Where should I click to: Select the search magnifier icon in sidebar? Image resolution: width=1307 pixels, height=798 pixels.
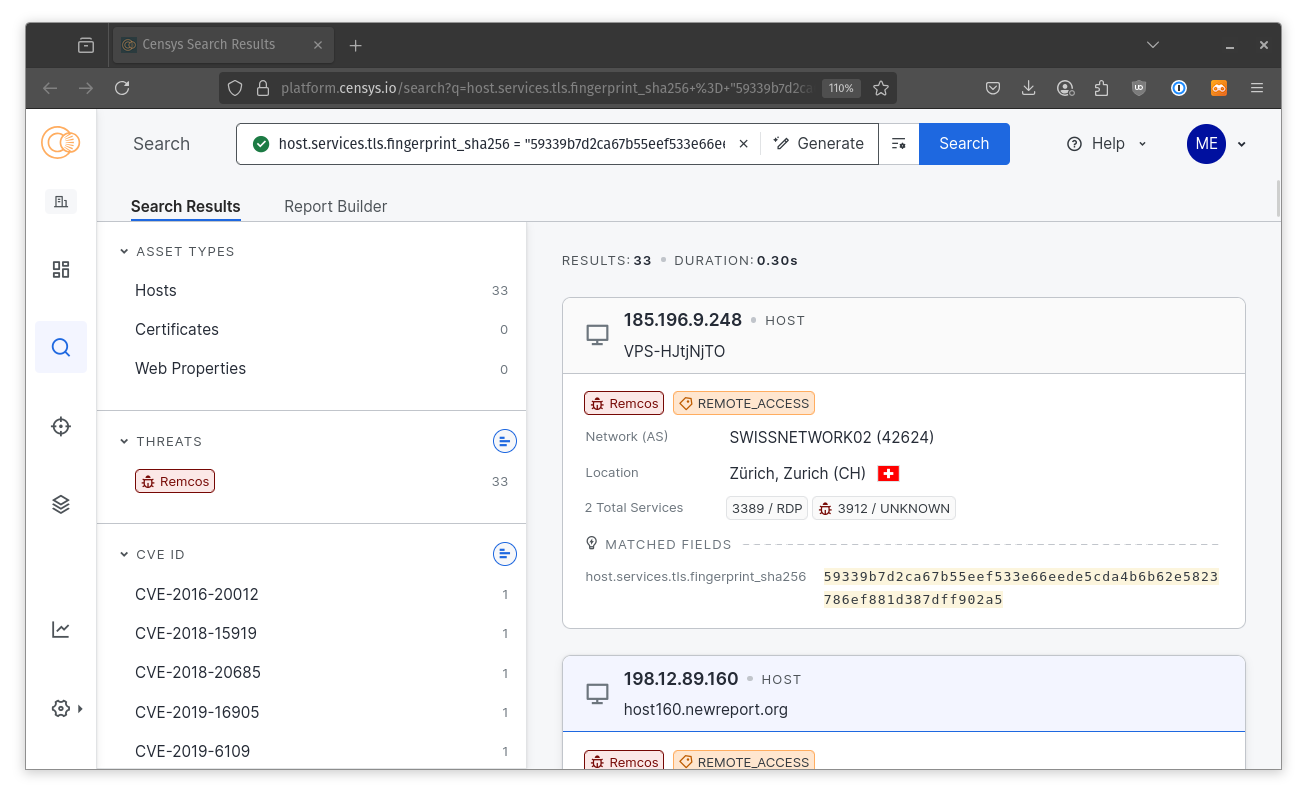[61, 347]
